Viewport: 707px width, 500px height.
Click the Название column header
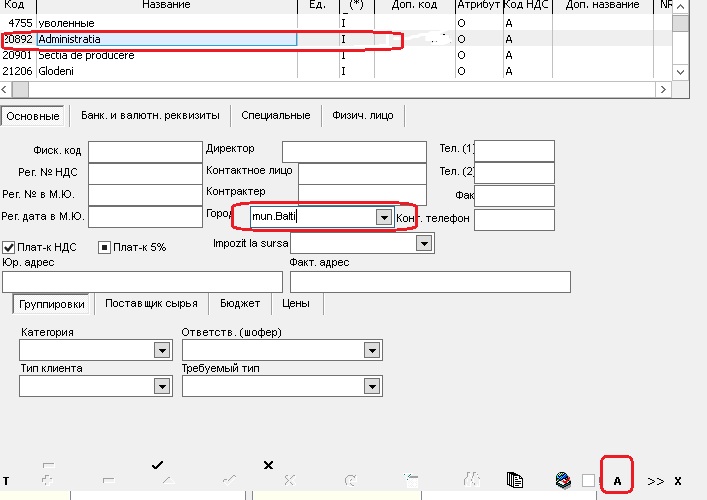[x=167, y=5]
